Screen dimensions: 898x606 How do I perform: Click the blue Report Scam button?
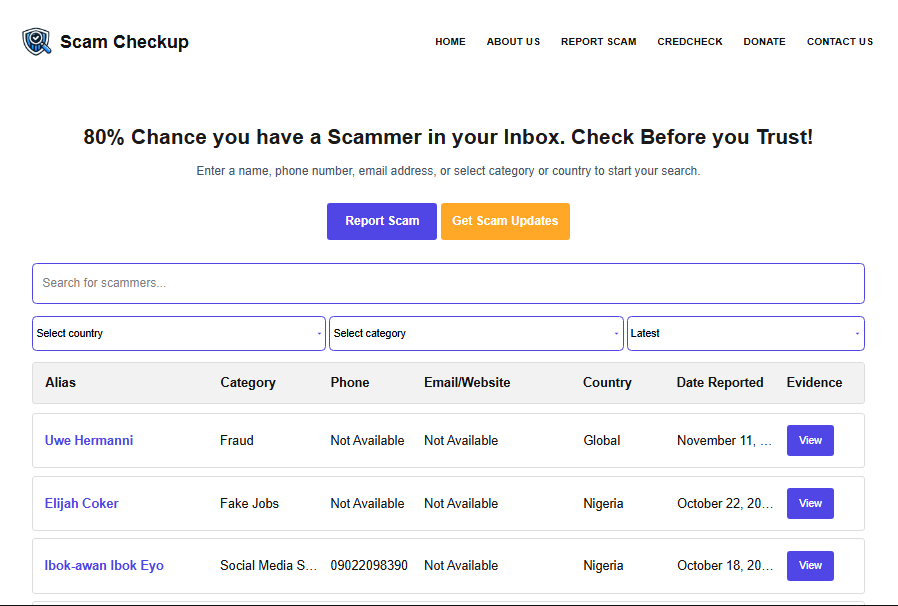(382, 221)
